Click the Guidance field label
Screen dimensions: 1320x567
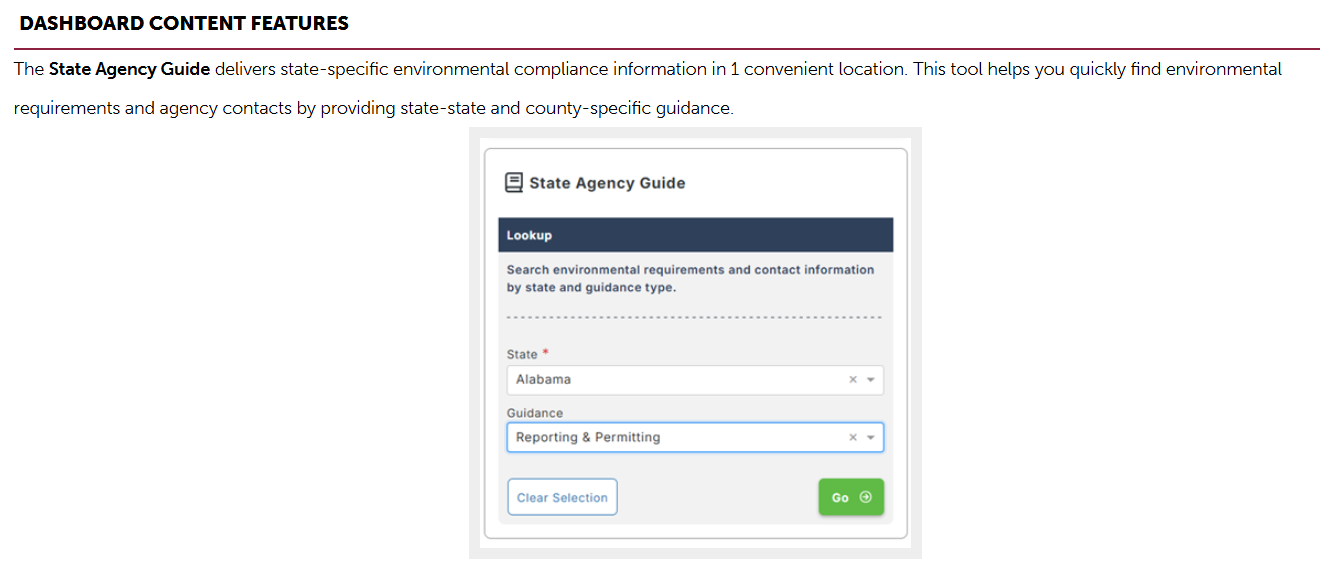point(535,413)
